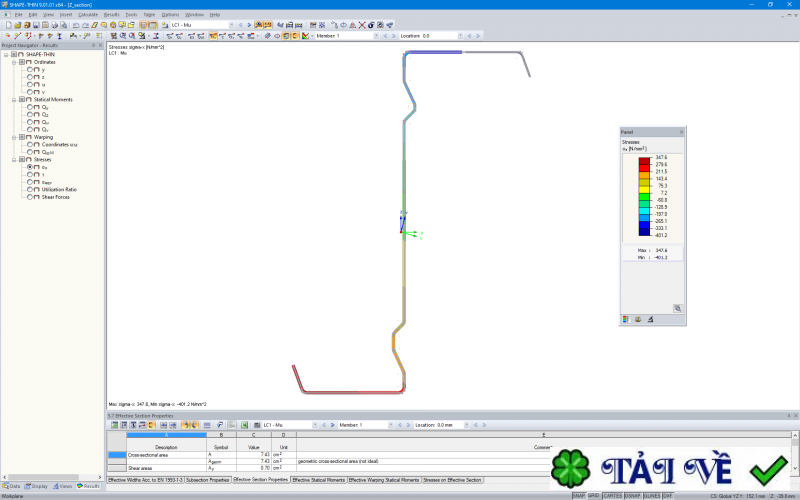Switch to Effective Statical Moments tab
Screen dimensions: 800x500
click(x=319, y=480)
